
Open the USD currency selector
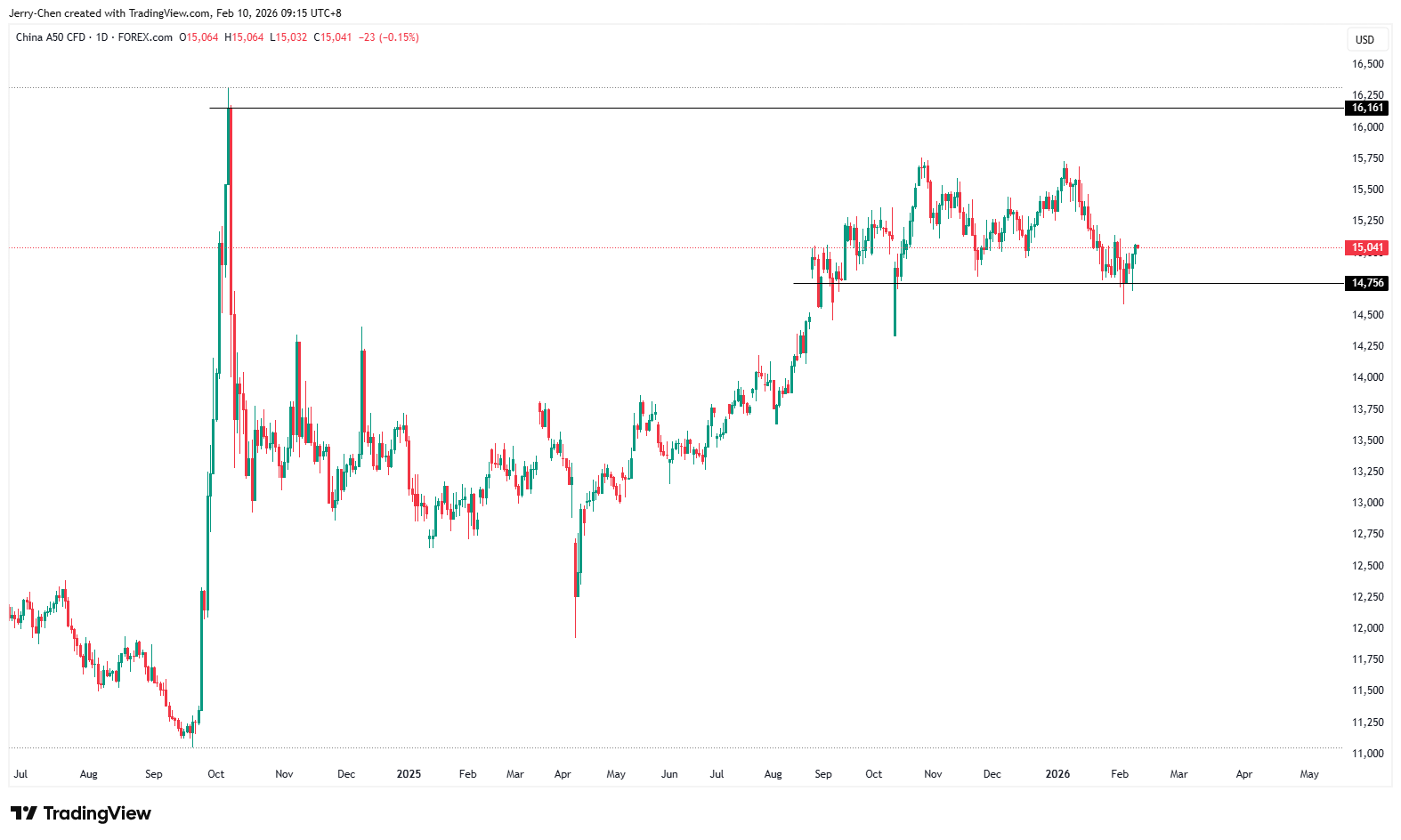[x=1365, y=39]
